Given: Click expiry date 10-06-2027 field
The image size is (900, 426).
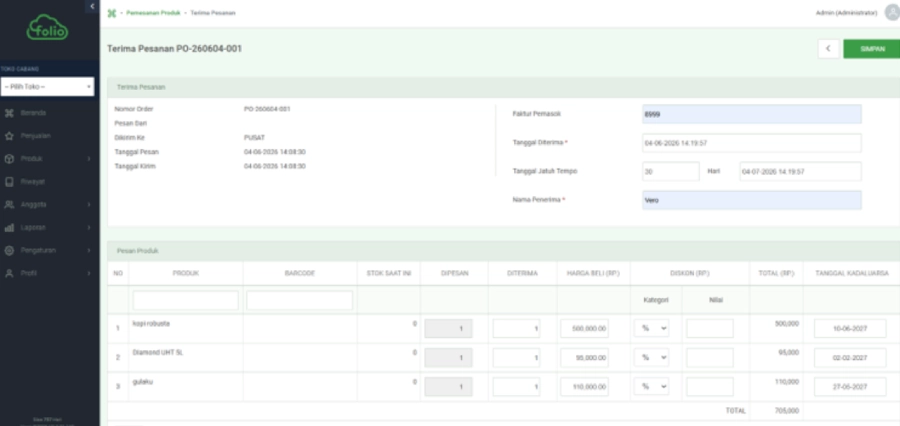Looking at the screenshot, I should [849, 328].
